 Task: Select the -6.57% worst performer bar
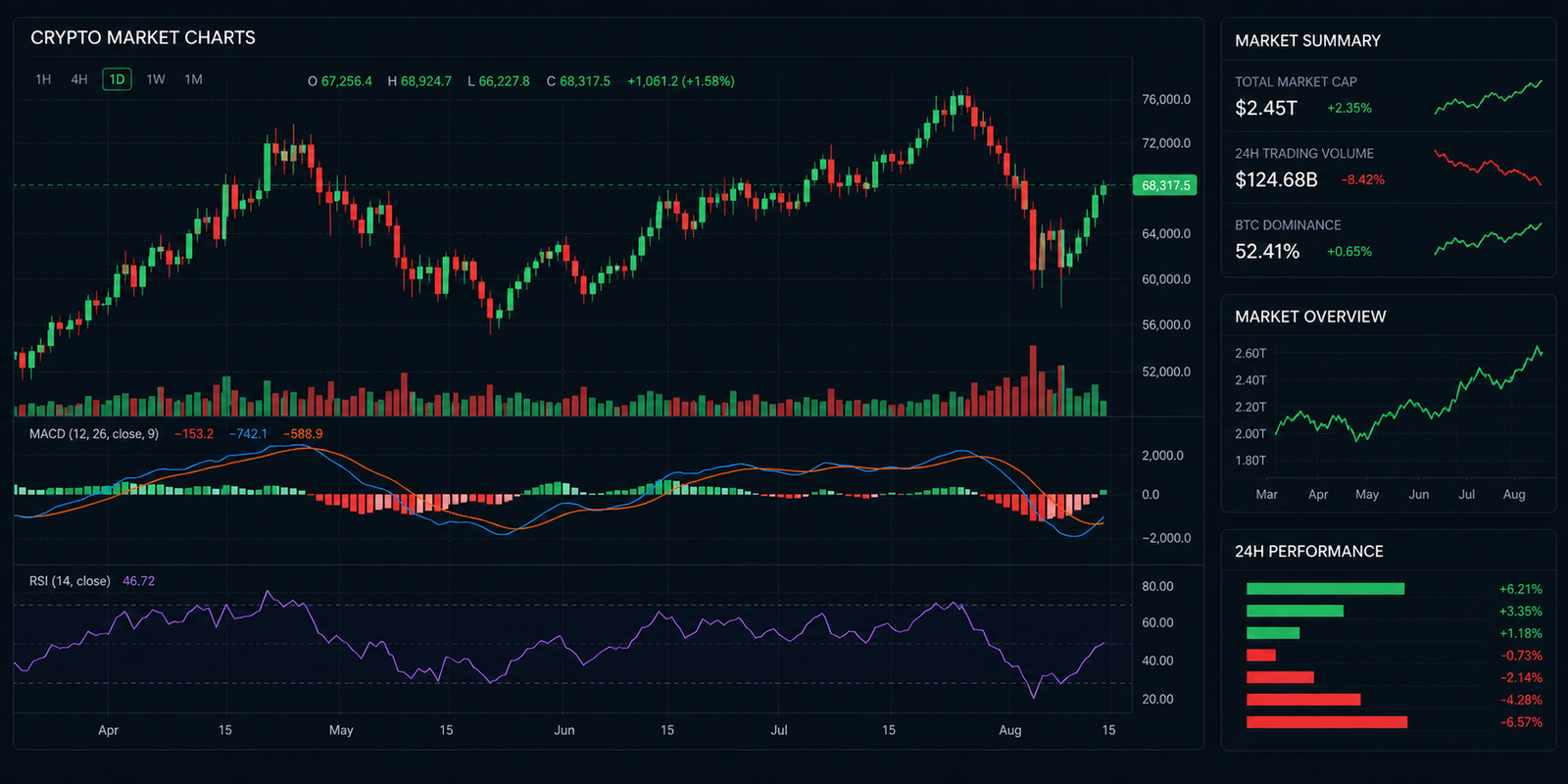[x=1327, y=722]
